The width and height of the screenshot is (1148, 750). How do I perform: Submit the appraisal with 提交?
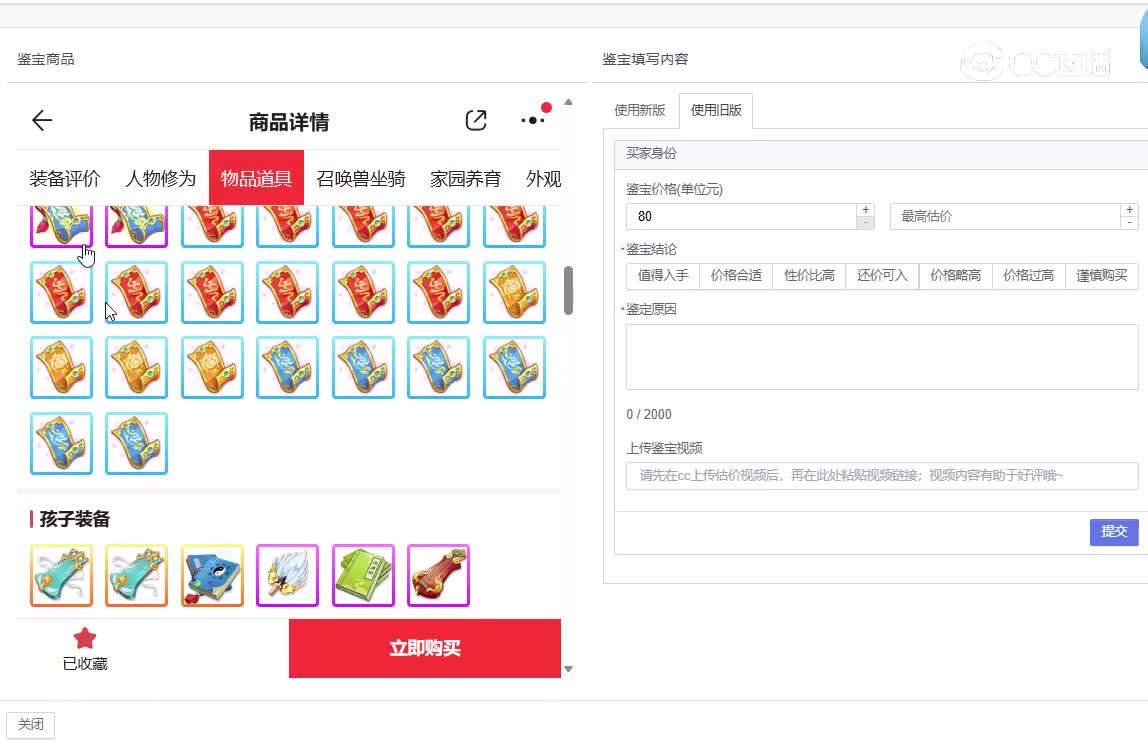pos(1114,532)
